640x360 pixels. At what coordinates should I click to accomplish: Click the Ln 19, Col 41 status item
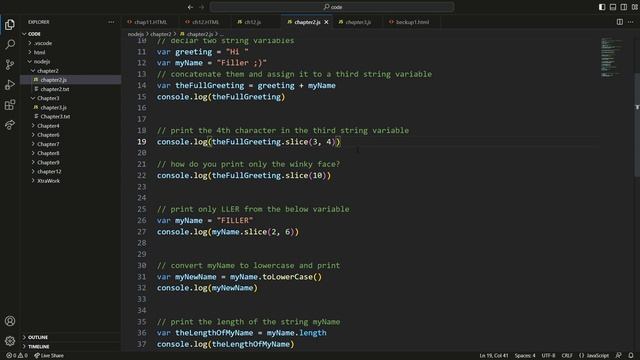(493, 356)
